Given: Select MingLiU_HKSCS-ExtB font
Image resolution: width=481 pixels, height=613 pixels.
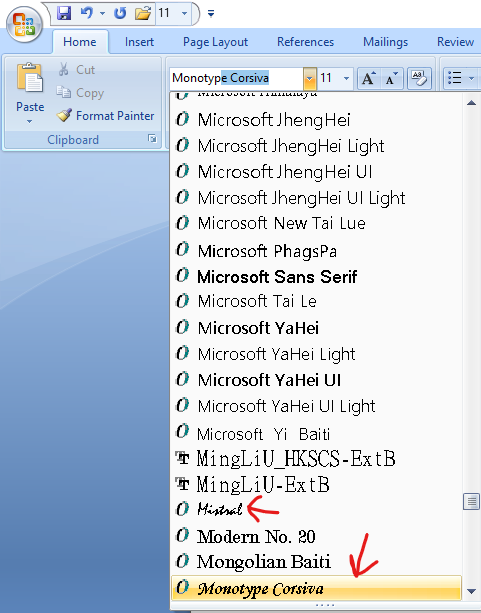Looking at the screenshot, I should pyautogui.click(x=316, y=459).
